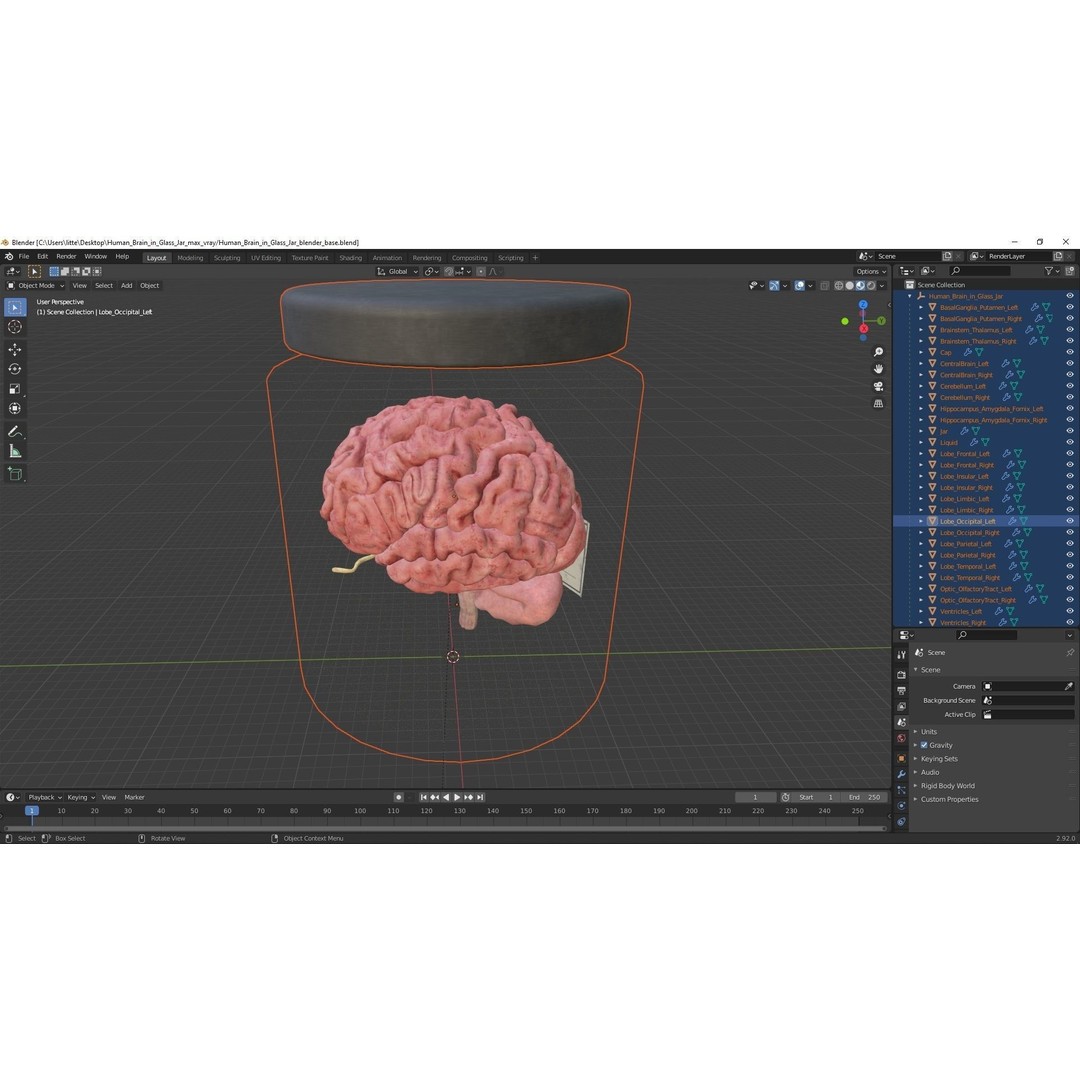Open the Output properties tab
1080x1080 pixels.
click(x=901, y=690)
